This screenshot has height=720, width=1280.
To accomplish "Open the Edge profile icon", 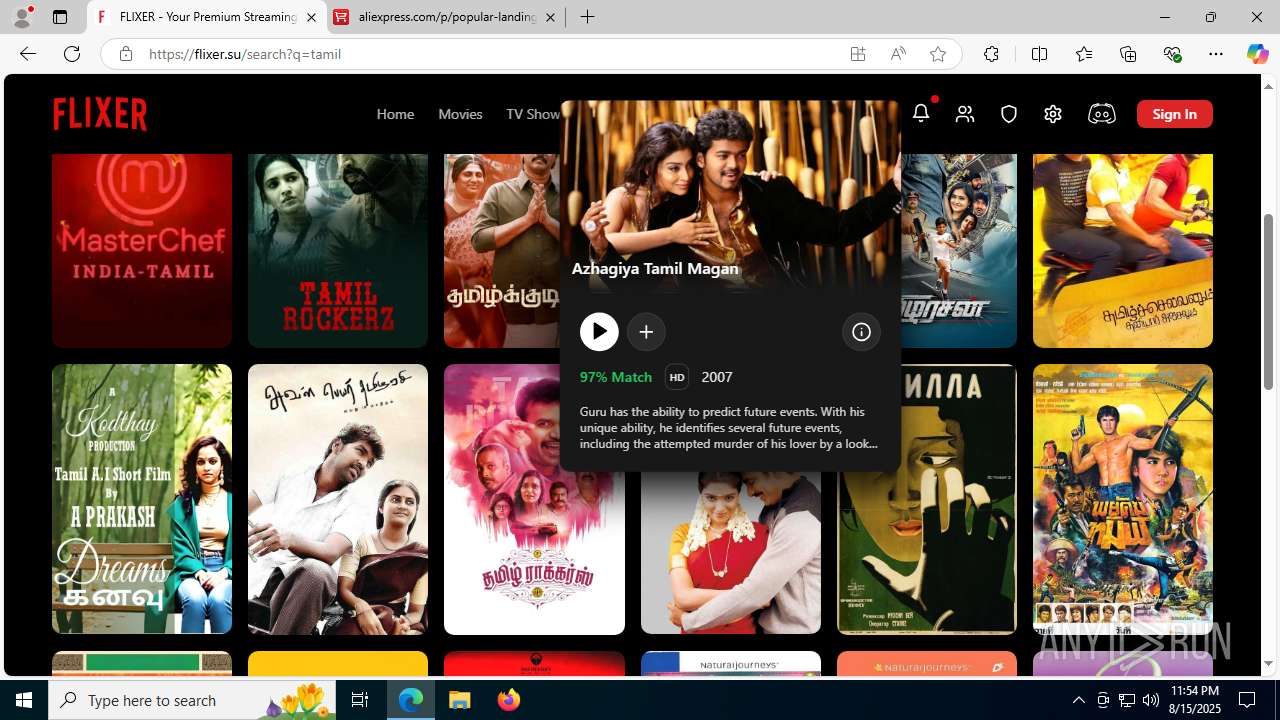I will [22, 17].
